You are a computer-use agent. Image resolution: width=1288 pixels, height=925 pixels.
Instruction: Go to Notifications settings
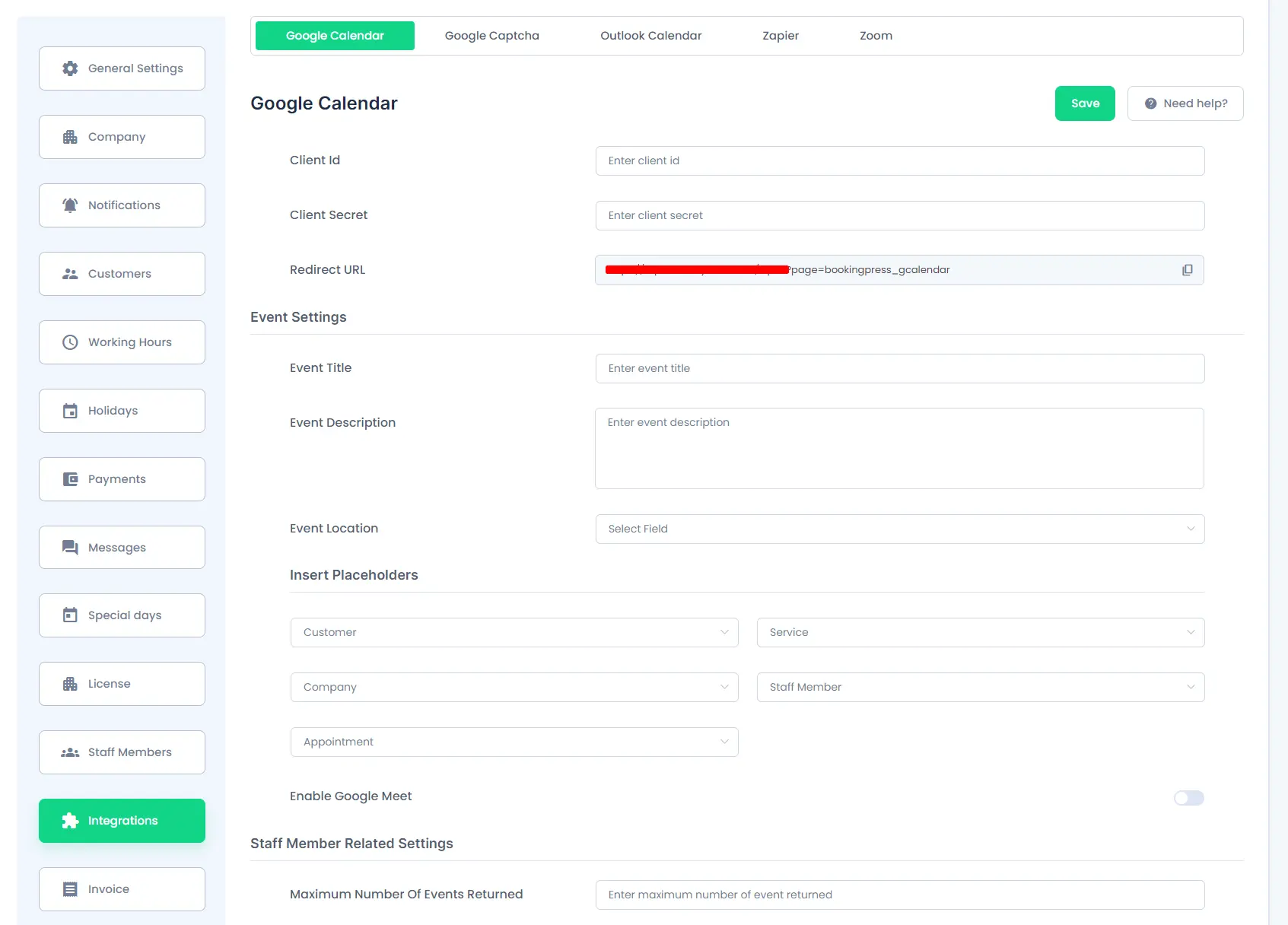(x=122, y=205)
